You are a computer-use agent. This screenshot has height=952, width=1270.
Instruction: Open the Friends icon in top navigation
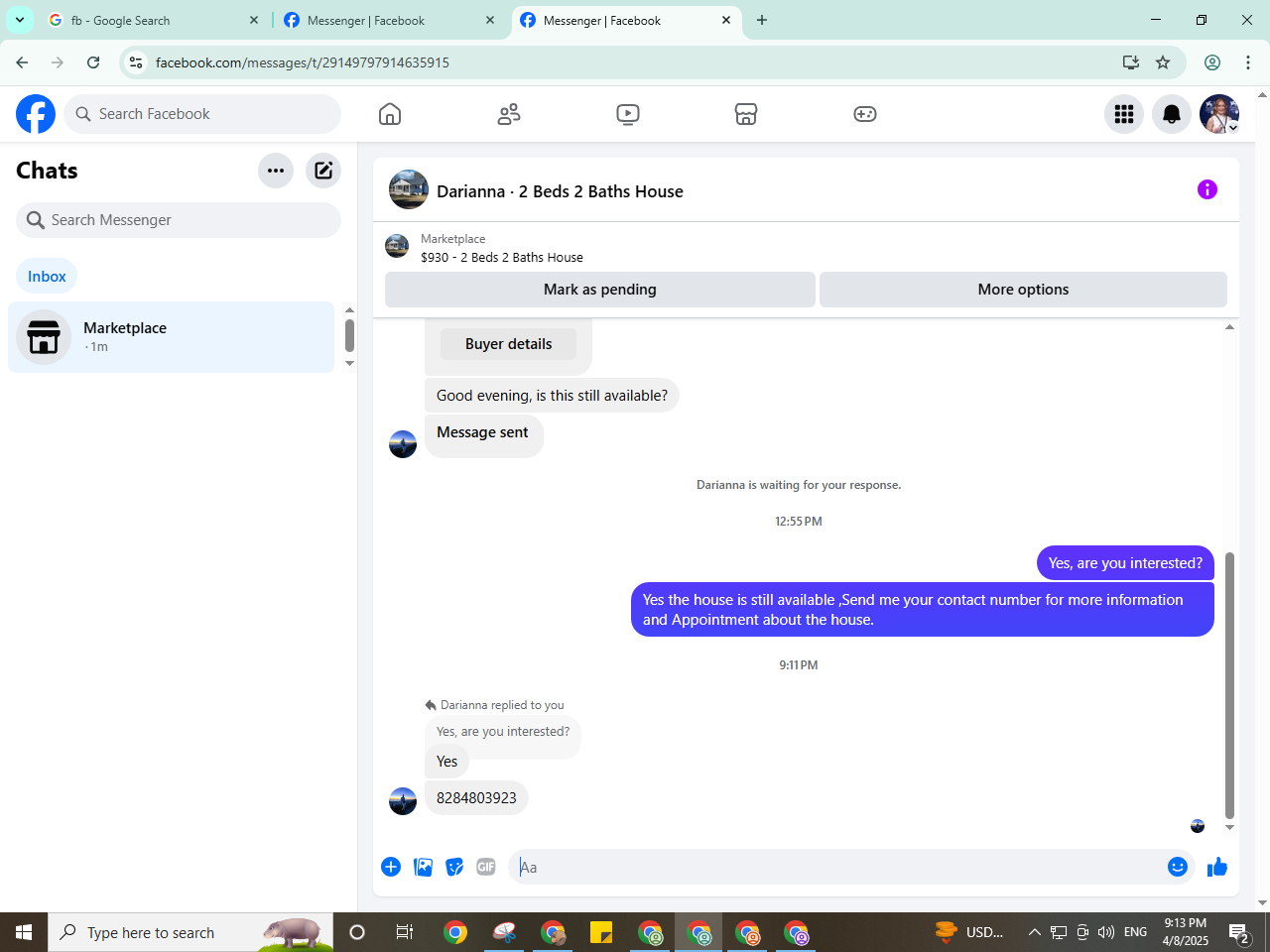(x=509, y=114)
